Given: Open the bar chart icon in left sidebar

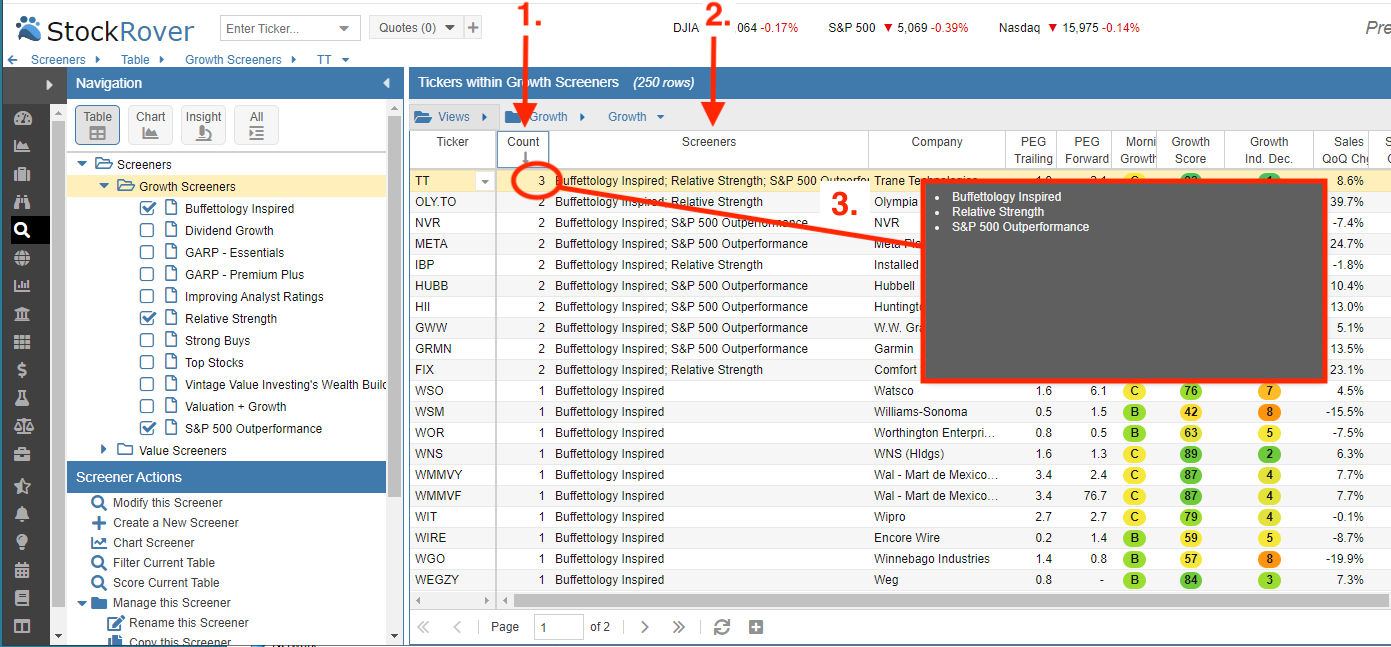Looking at the screenshot, I should point(22,286).
